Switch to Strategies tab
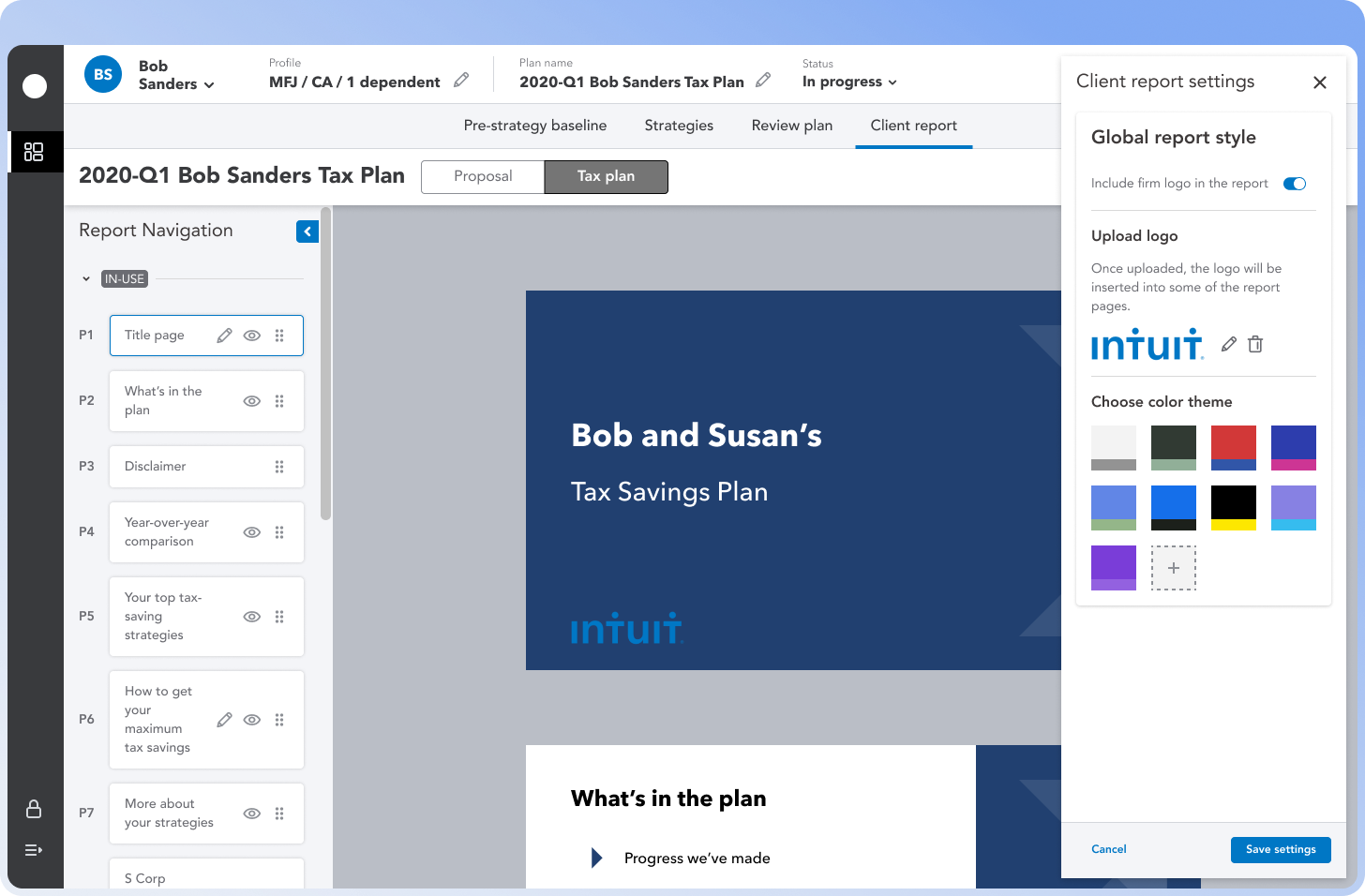This screenshot has height=896, width=1365. point(679,126)
